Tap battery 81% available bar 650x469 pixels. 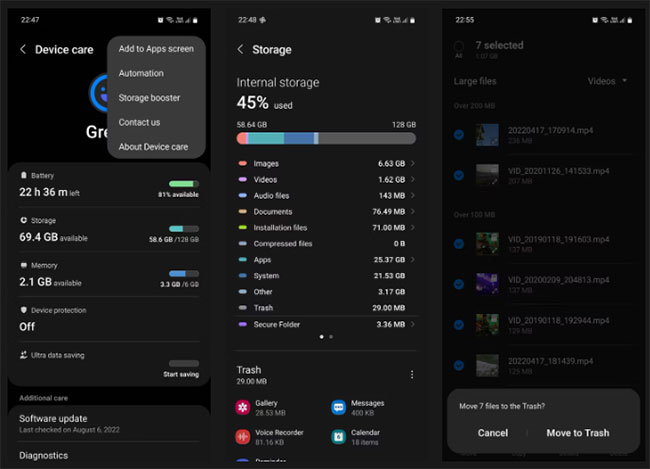point(184,184)
